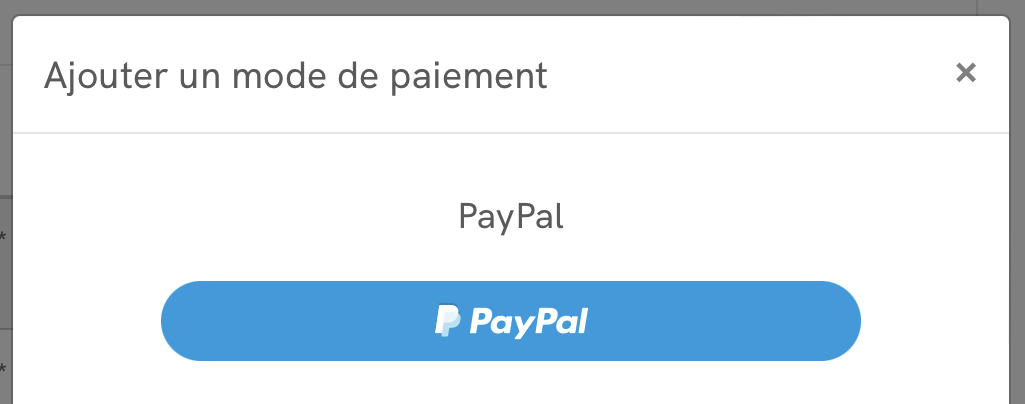Click the white area below the PayPal button

511,384
